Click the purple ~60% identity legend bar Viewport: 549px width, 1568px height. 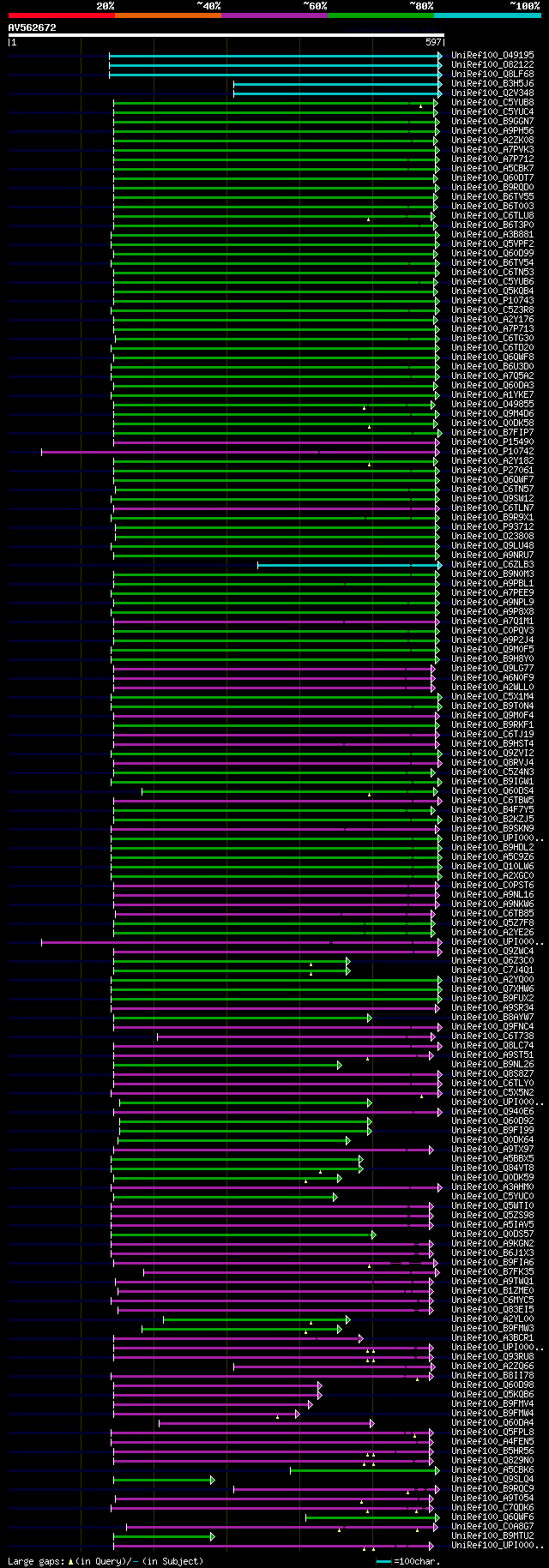tap(274, 15)
